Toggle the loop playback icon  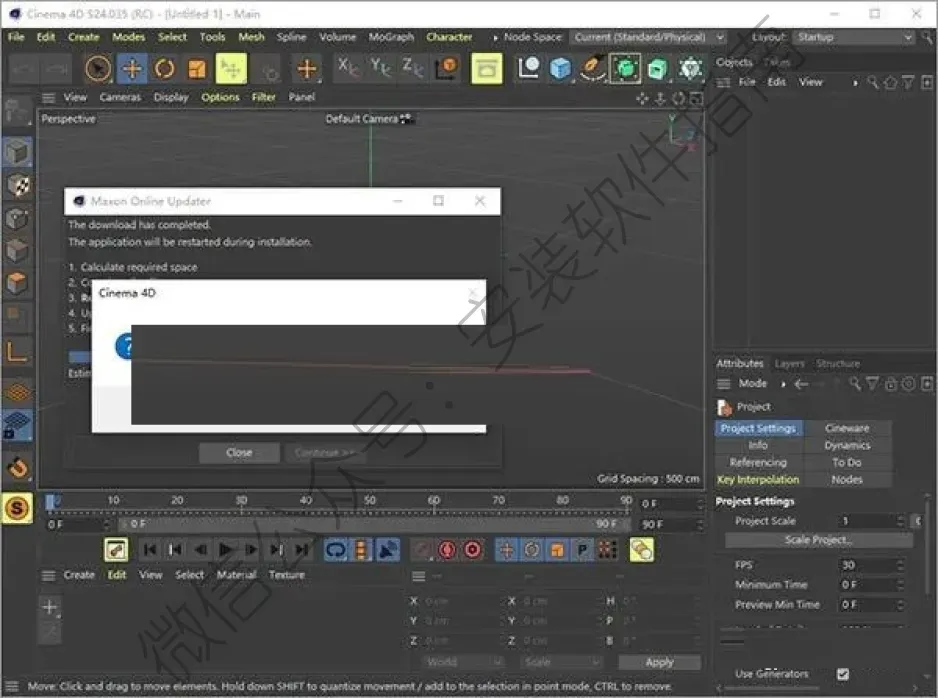(336, 550)
